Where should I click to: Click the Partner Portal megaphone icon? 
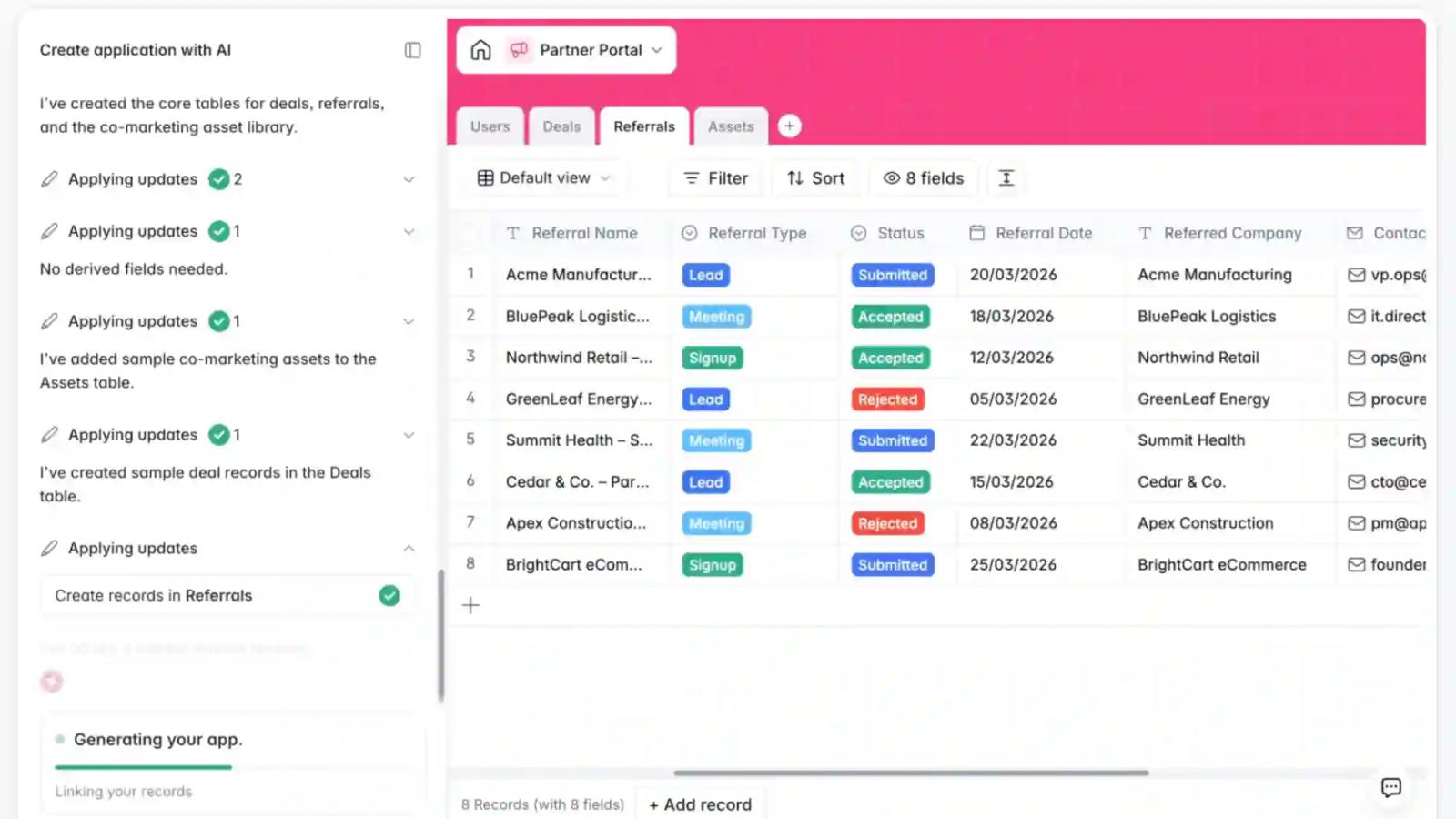(x=519, y=50)
